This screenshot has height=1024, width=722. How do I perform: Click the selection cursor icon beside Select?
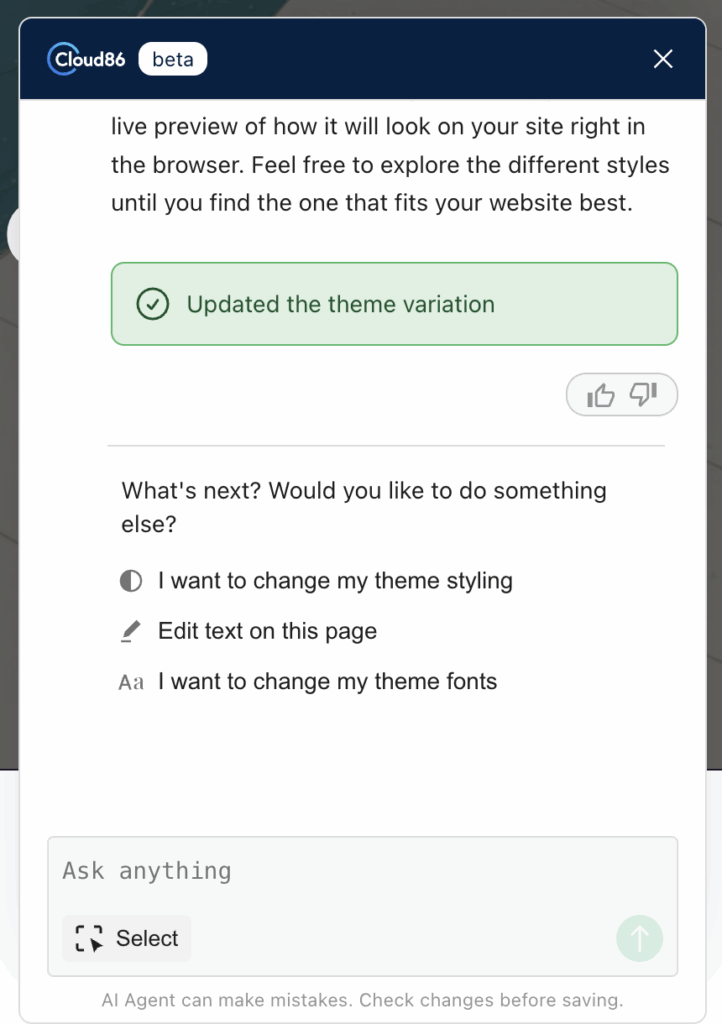click(x=90, y=938)
